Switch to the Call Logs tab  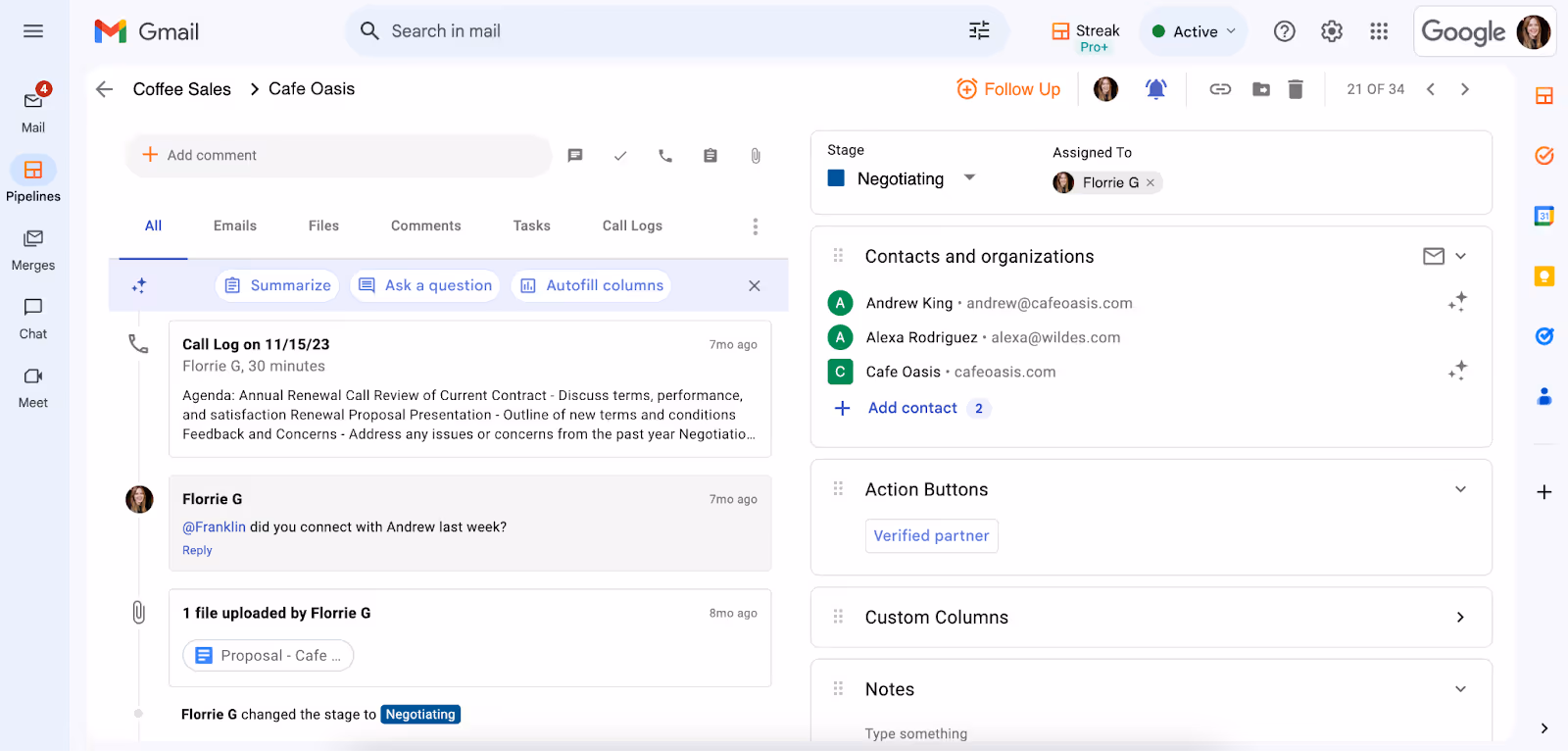pyautogui.click(x=632, y=225)
